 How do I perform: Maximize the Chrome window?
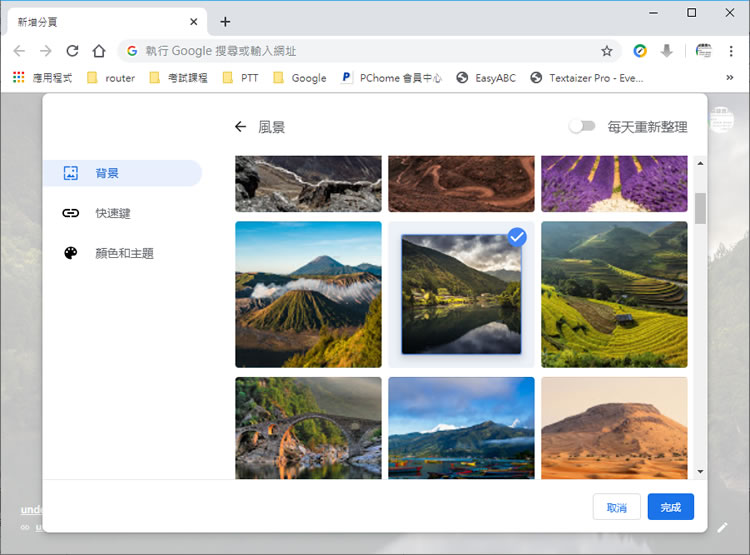pos(692,13)
